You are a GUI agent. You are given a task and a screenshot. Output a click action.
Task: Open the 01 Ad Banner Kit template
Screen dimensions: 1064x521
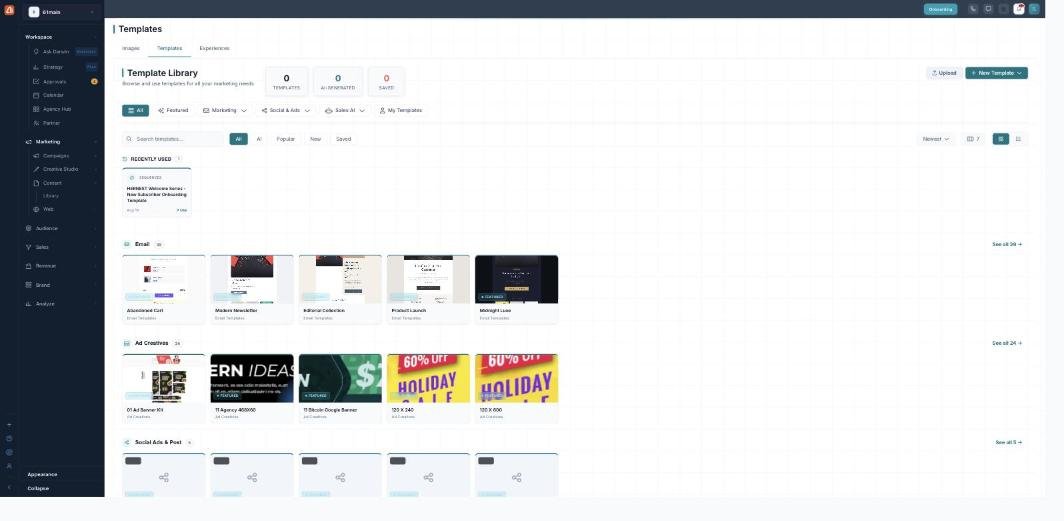(x=164, y=389)
